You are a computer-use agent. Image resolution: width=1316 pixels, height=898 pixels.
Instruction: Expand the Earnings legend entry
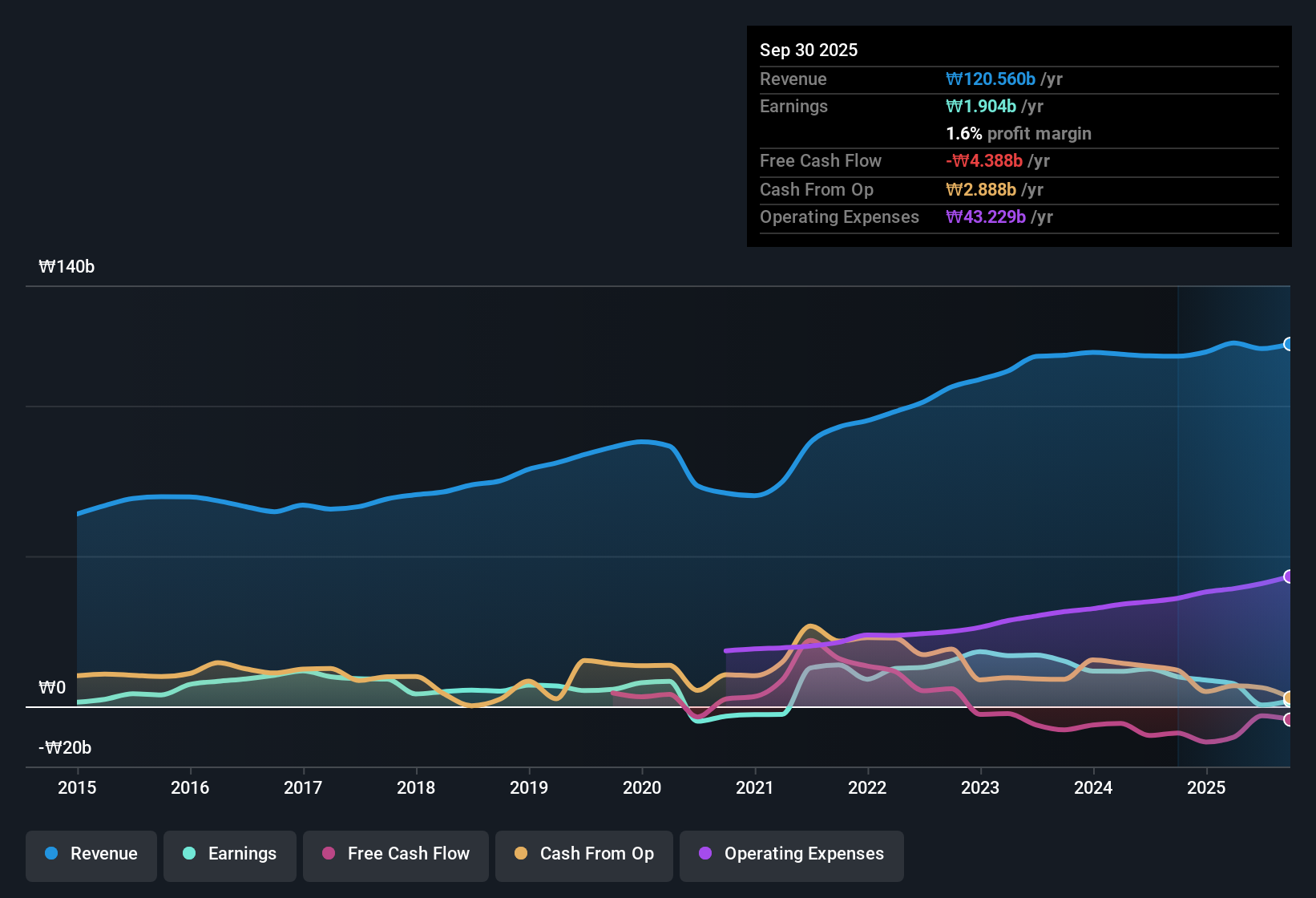pyautogui.click(x=229, y=854)
